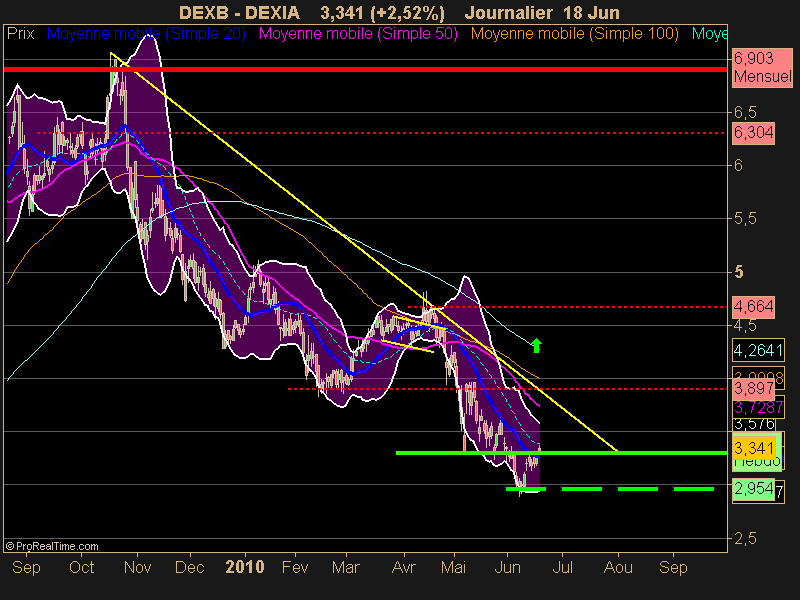Click the Fev month label

pyautogui.click(x=295, y=567)
